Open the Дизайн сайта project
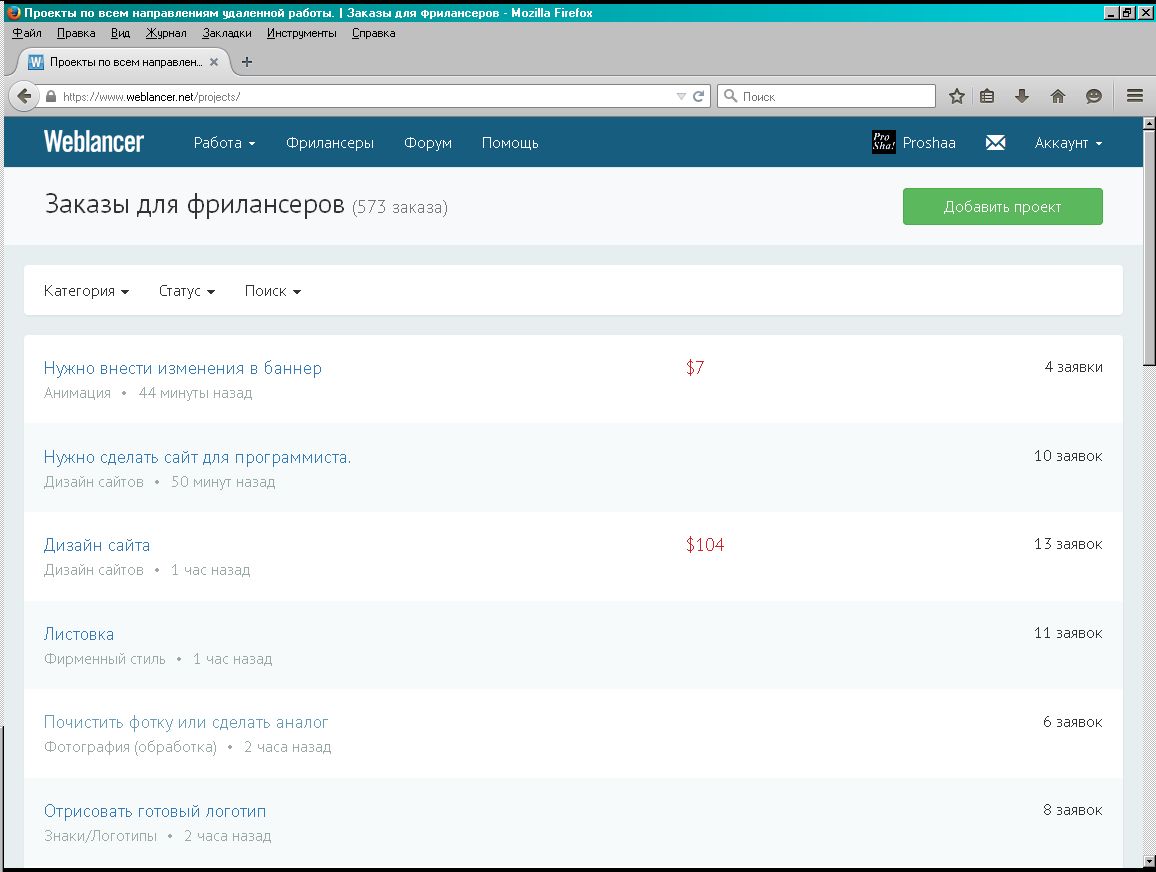The width and height of the screenshot is (1156, 872). click(97, 545)
